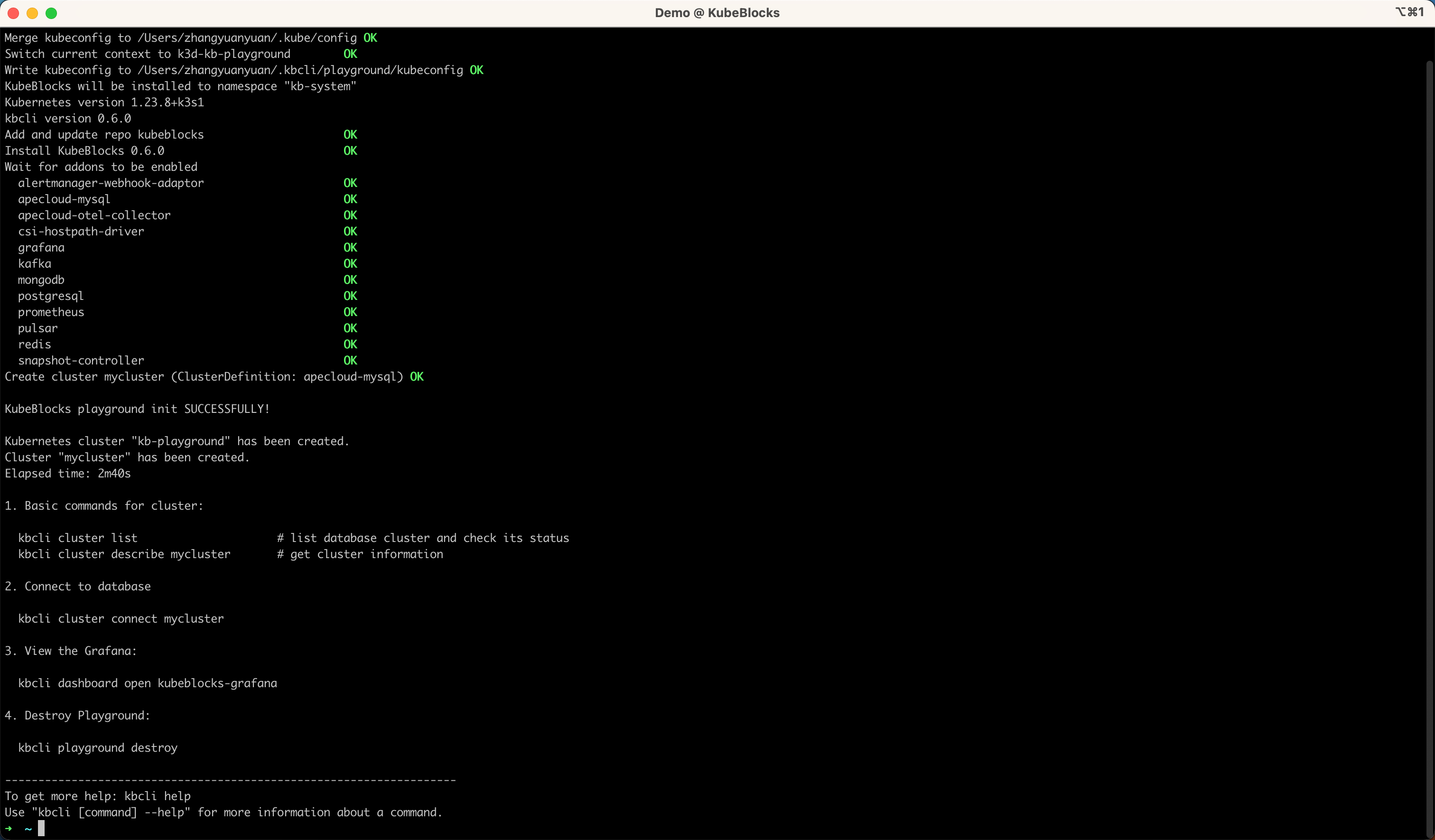Click the 'csi-hostpath-driver' addon name

(x=81, y=231)
